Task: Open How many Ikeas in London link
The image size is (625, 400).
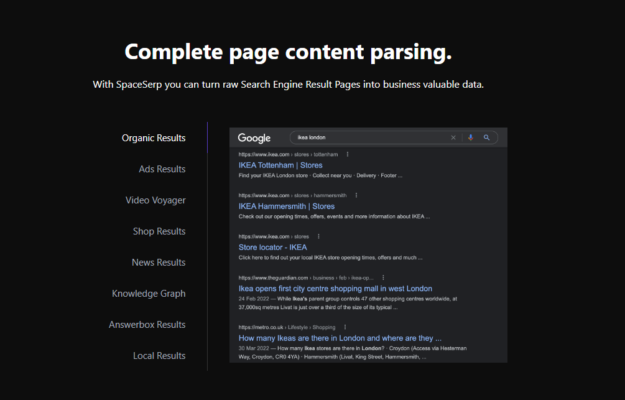Action: 340,338
